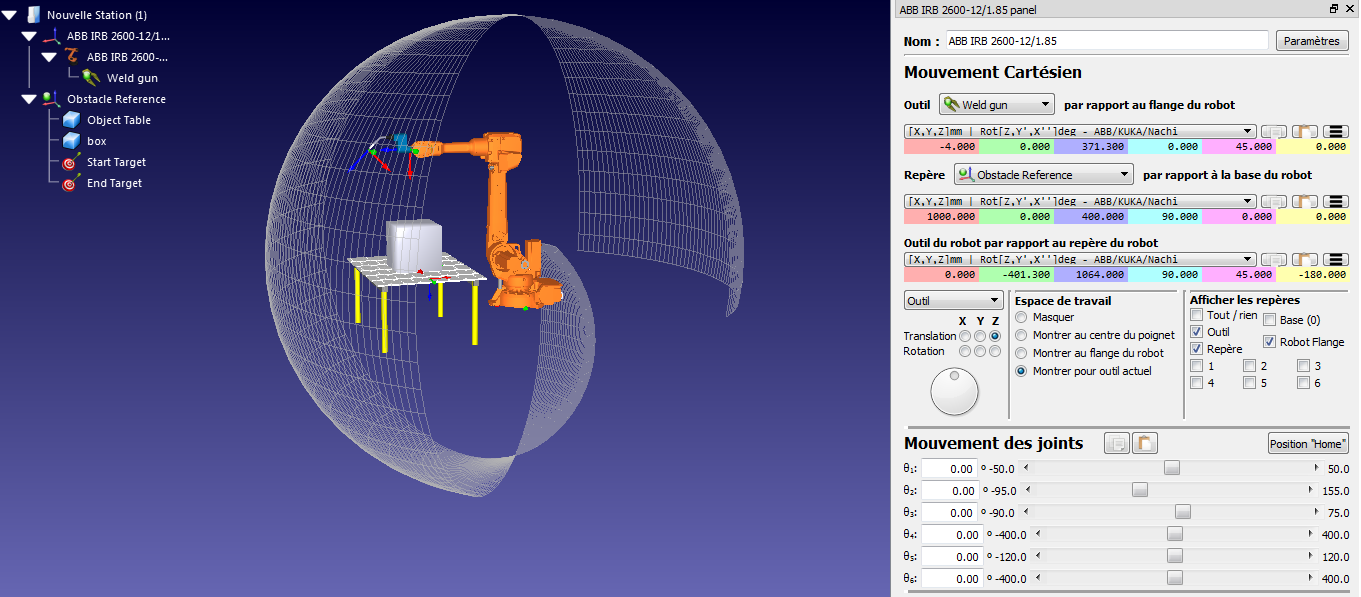Image resolution: width=1361 pixels, height=597 pixels.
Task: Collapse the ABB IRB 2600-12/1... frame node
Action: tap(29, 36)
